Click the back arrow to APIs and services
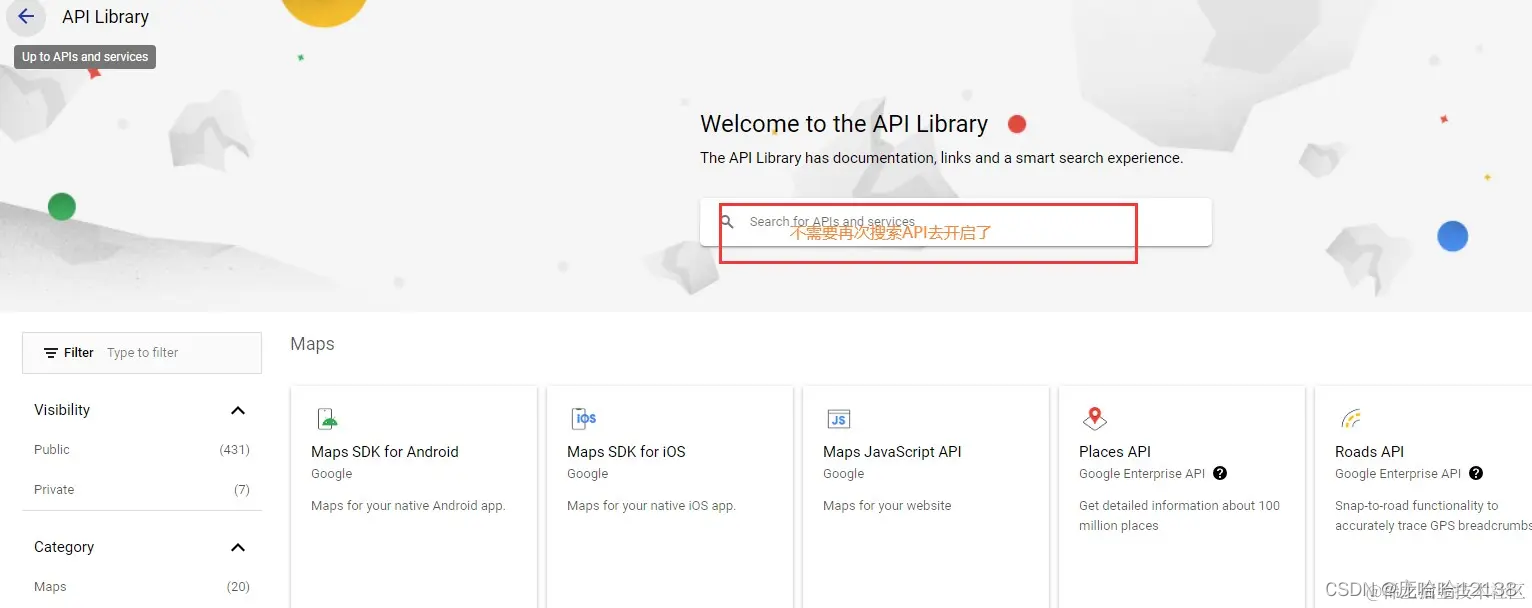Image resolution: width=1532 pixels, height=608 pixels. point(26,17)
